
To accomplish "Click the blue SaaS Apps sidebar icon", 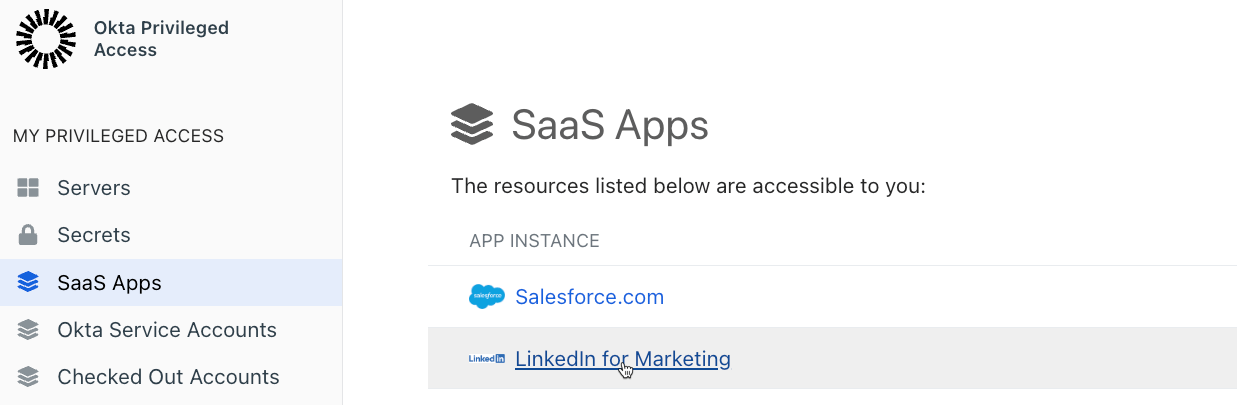I will coord(28,283).
